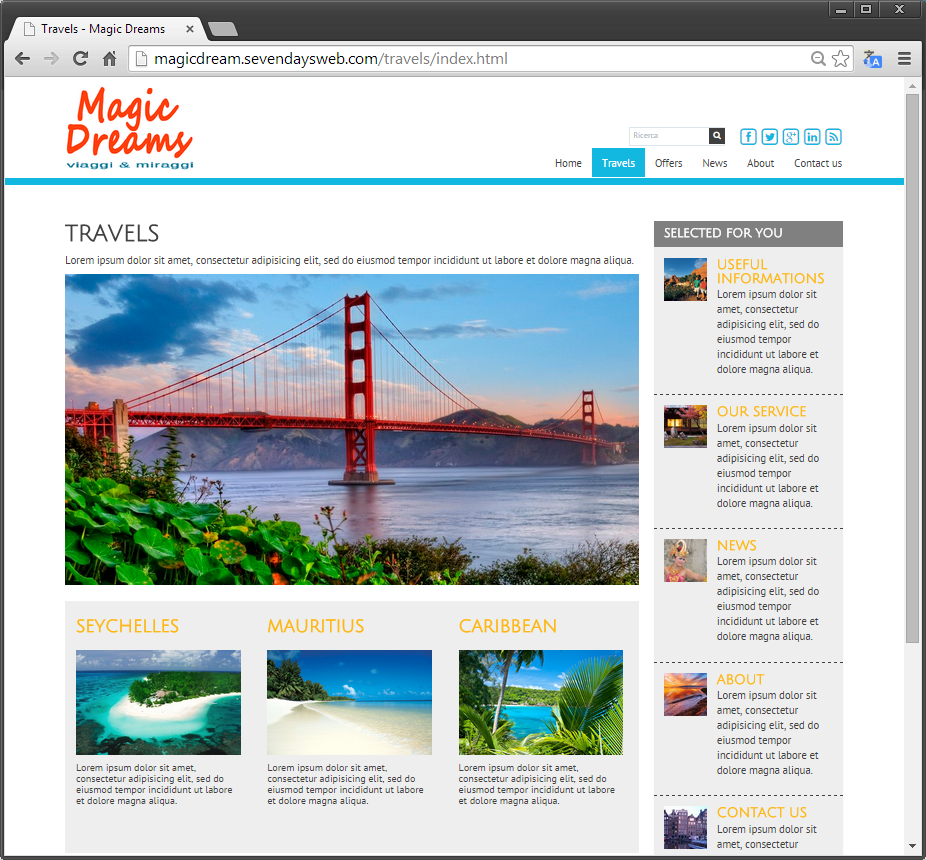The height and width of the screenshot is (860, 926).
Task: Click the scrollbar down arrow
Action: (912, 845)
